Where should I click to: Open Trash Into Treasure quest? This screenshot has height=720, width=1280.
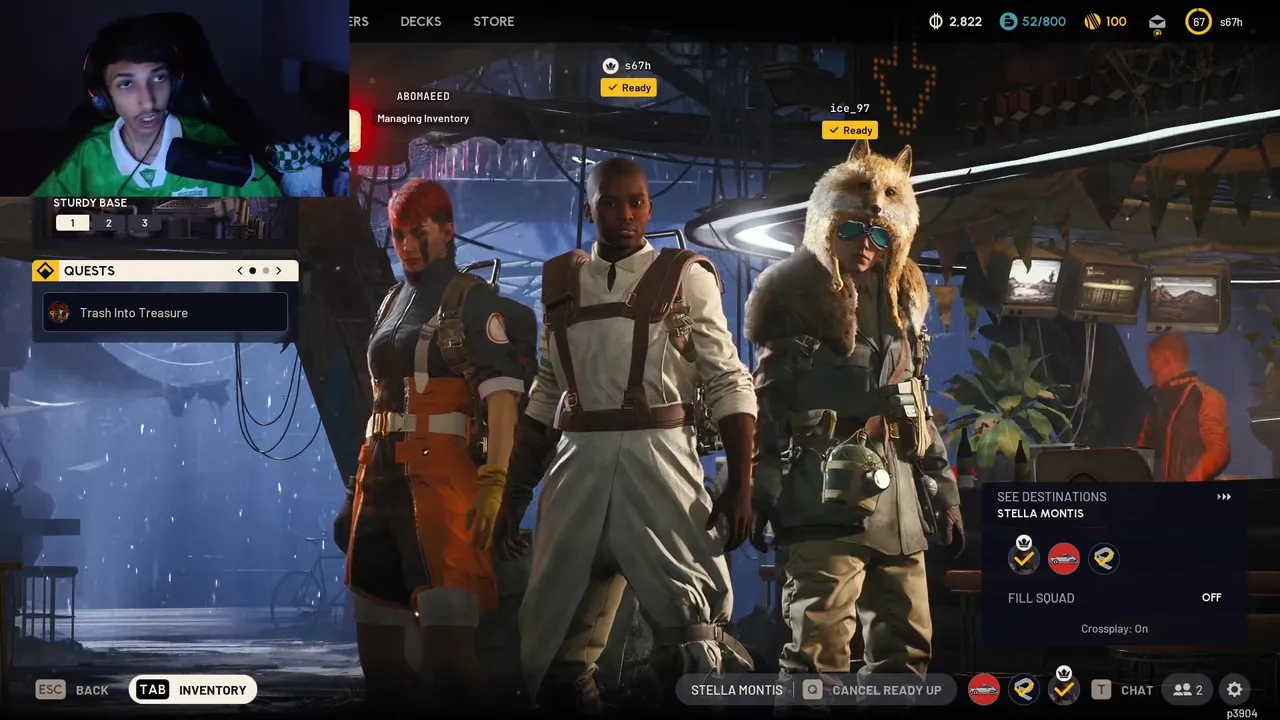[165, 313]
